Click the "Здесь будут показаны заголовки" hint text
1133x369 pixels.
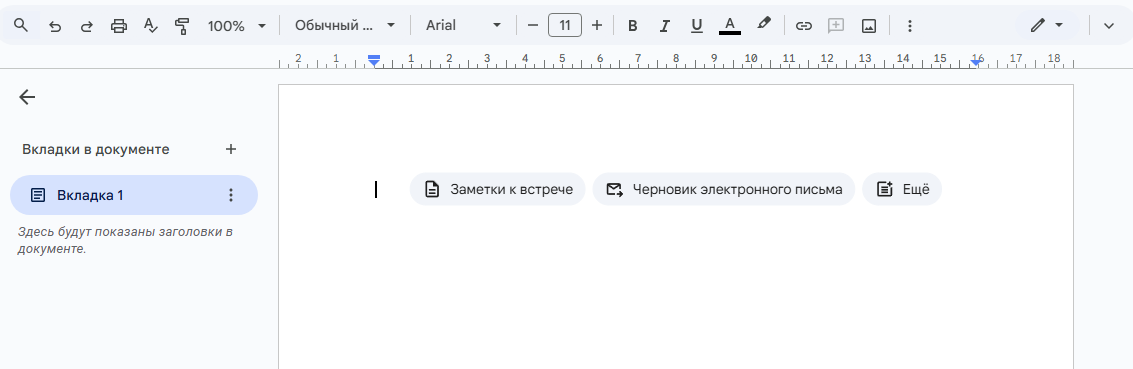pos(125,240)
